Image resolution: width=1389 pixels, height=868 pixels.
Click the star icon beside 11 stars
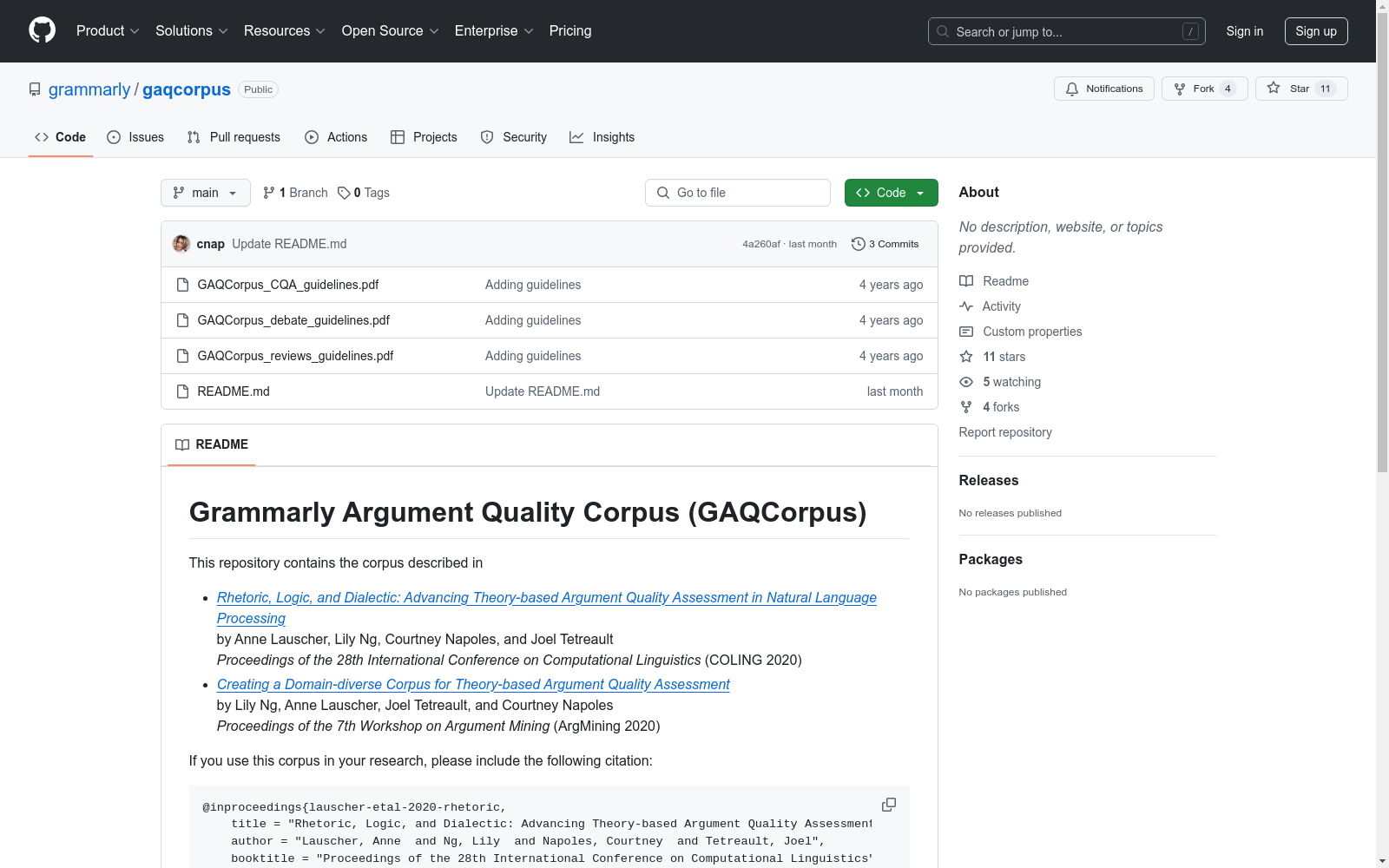(966, 357)
